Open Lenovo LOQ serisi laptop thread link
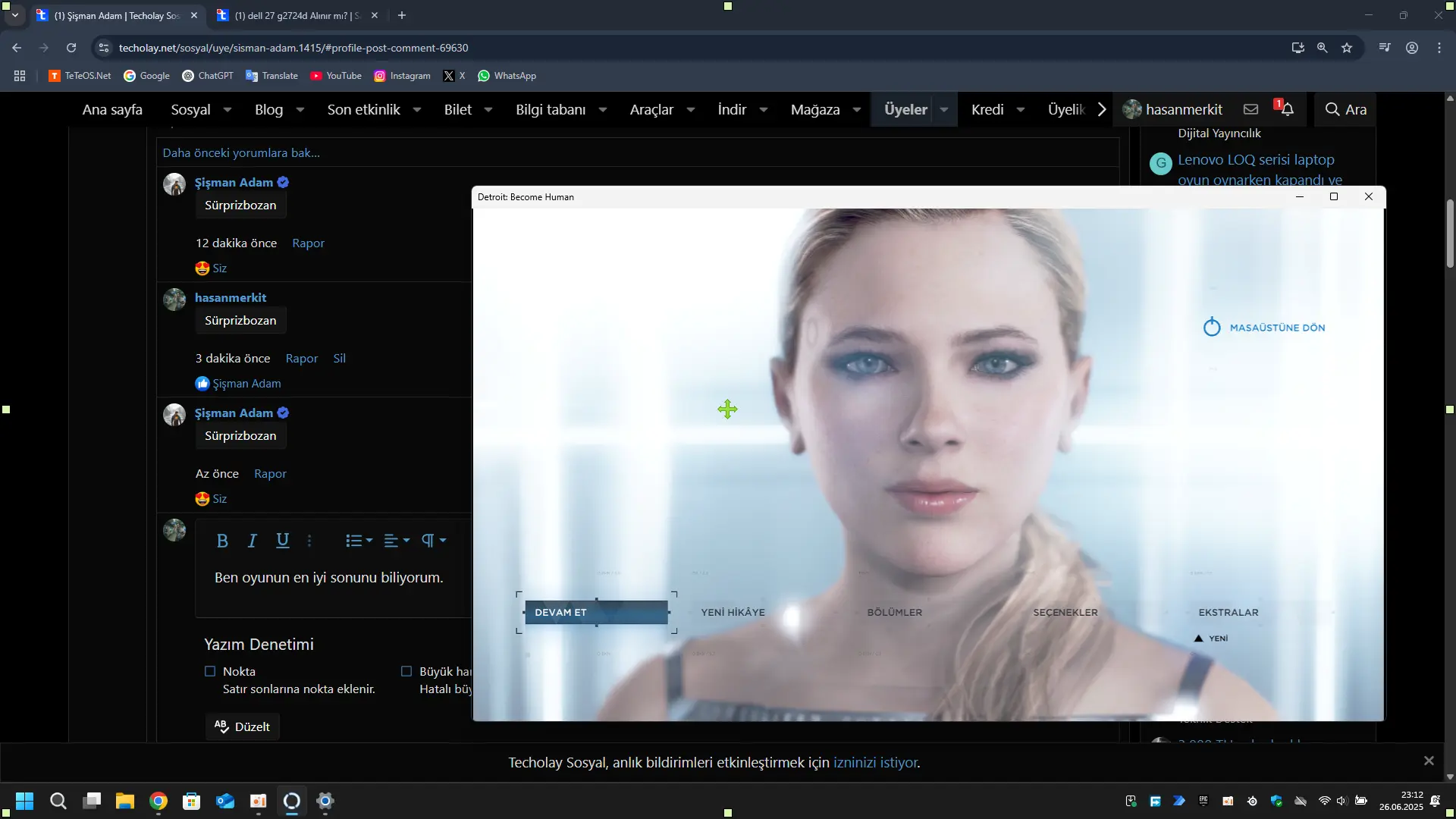 pos(1260,170)
